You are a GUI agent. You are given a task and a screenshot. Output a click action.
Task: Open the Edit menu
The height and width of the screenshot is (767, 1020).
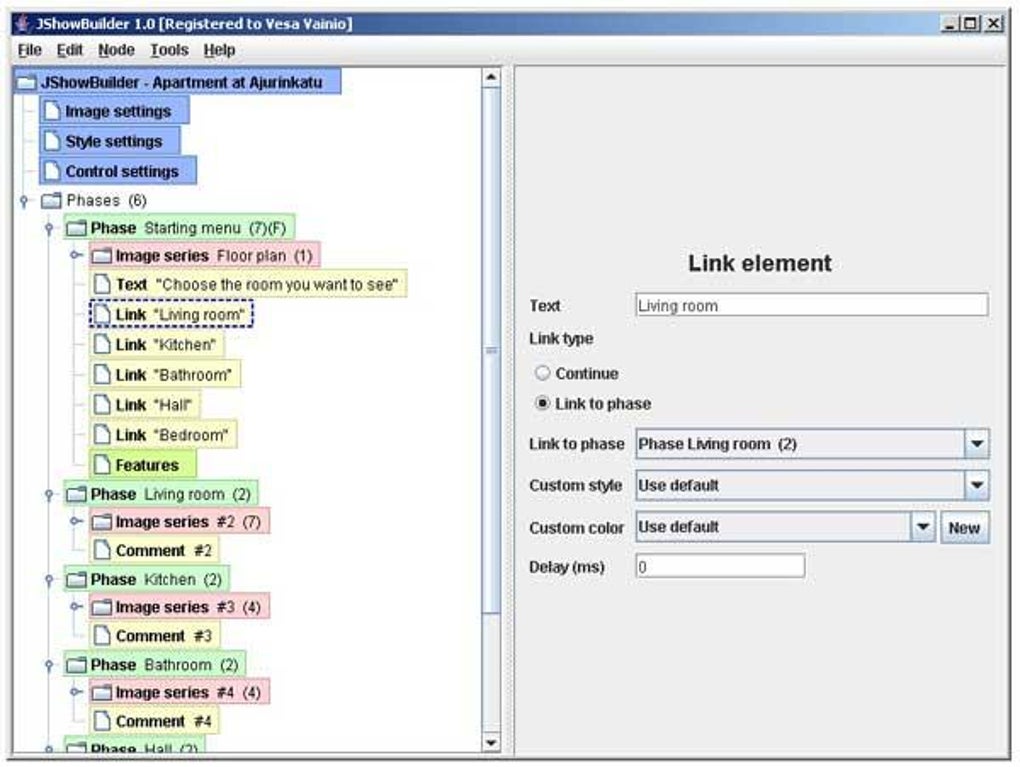click(x=70, y=50)
